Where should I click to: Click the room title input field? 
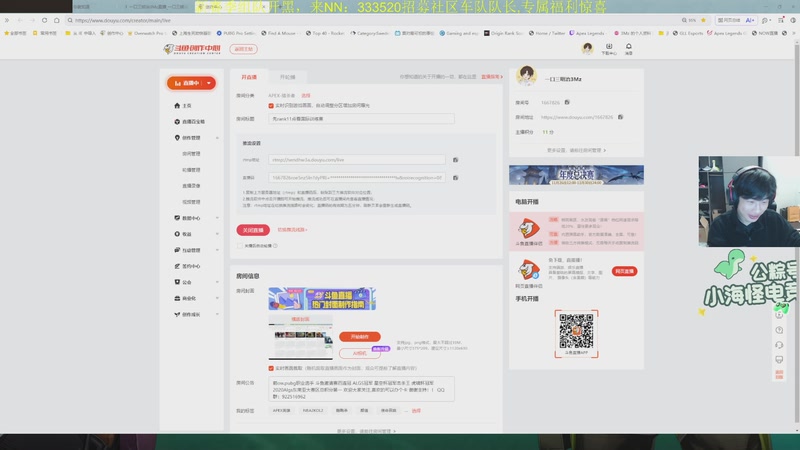point(361,119)
